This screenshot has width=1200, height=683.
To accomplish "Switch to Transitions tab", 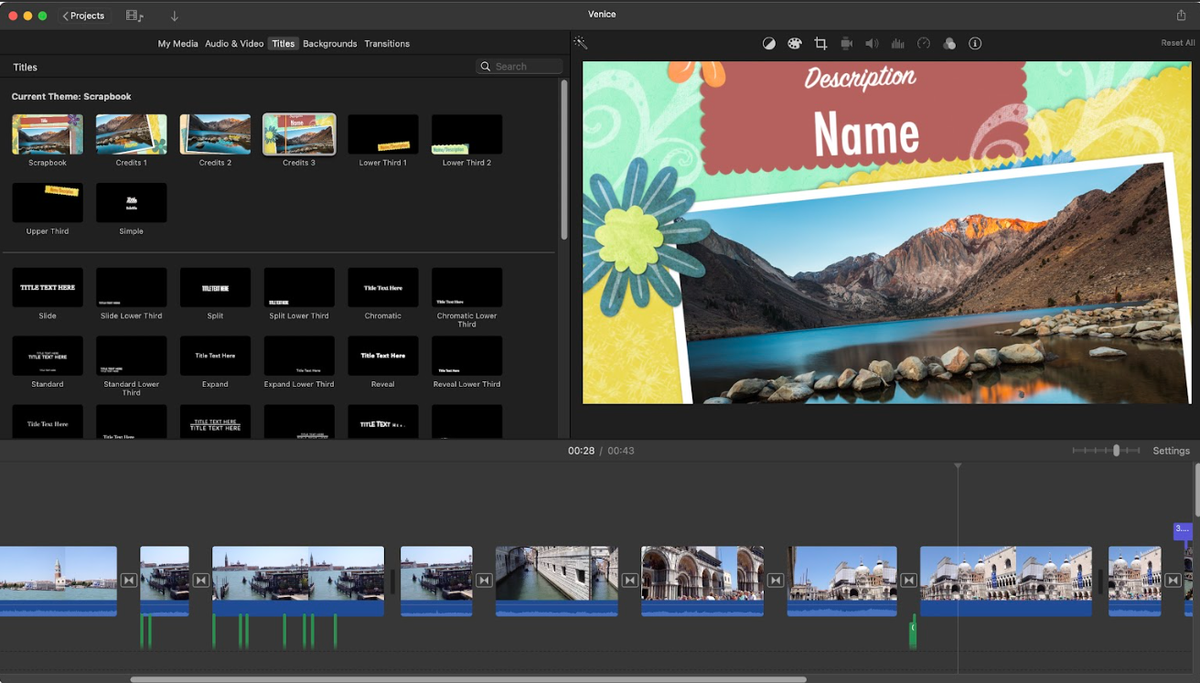I will coord(387,44).
